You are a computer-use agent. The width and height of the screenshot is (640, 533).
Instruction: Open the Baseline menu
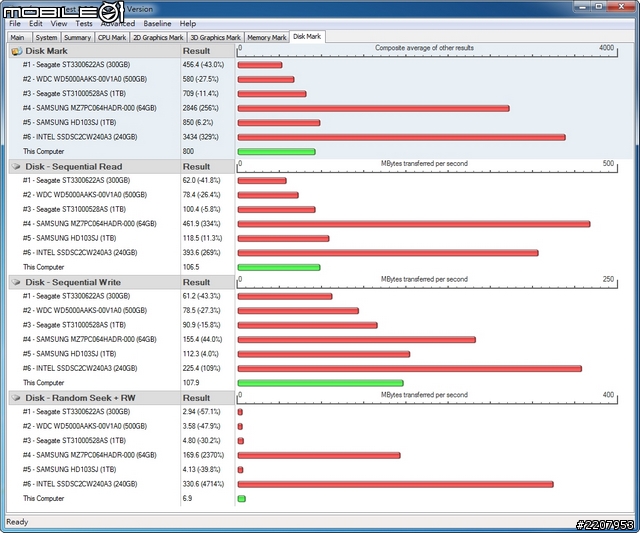click(x=157, y=24)
